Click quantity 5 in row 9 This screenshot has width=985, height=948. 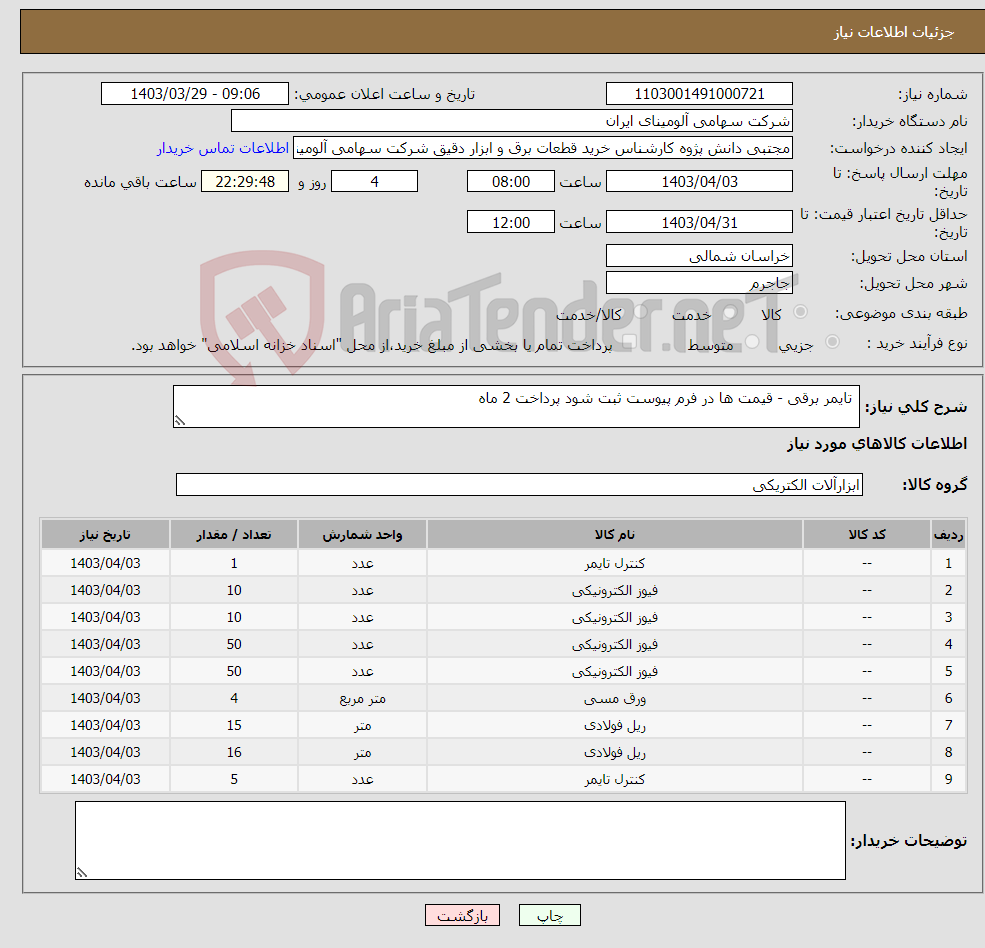coord(234,780)
